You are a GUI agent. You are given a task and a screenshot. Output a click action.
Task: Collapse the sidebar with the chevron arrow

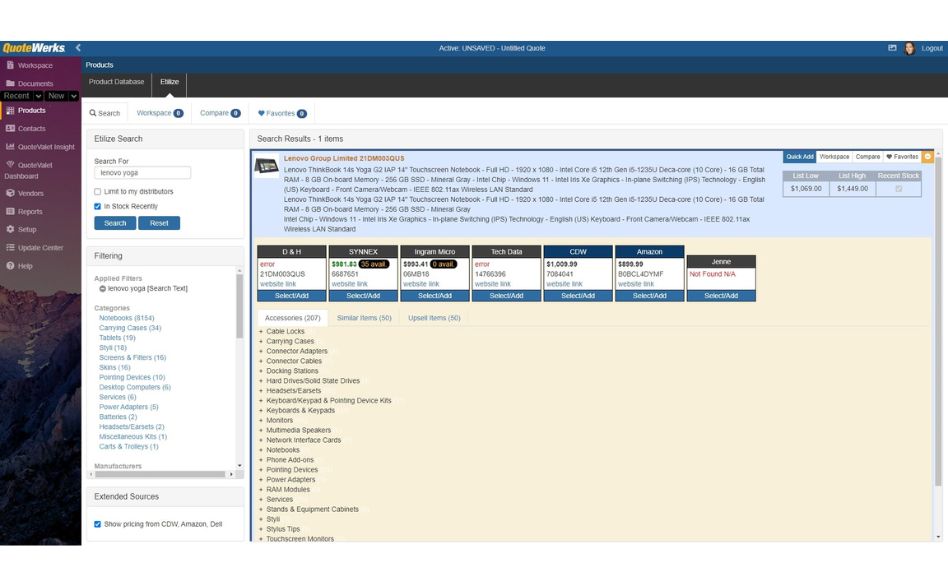[78, 48]
